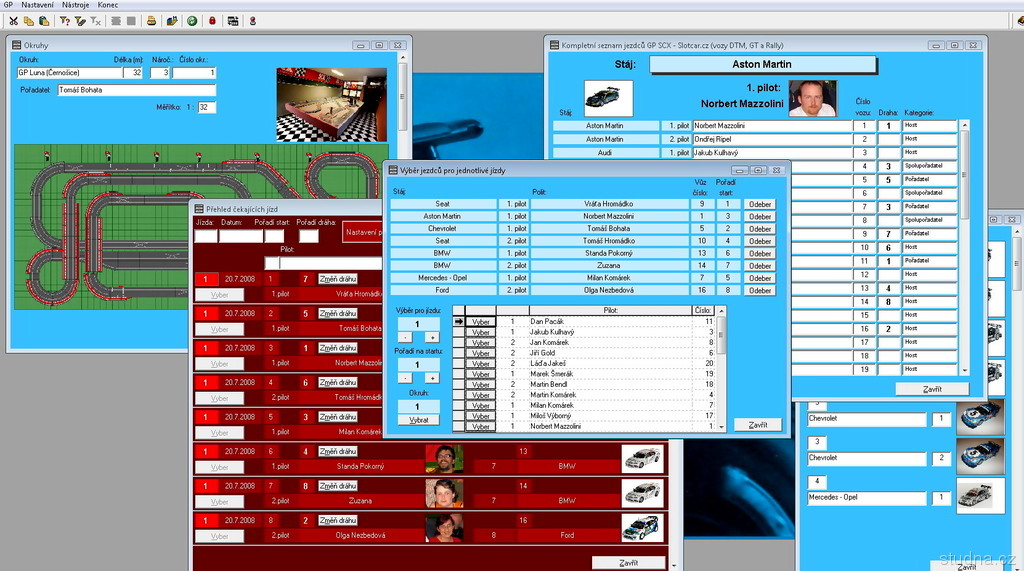Viewport: 1024px width, 571px height.
Task: Click the remove filter toolbar icon
Action: coord(95,21)
